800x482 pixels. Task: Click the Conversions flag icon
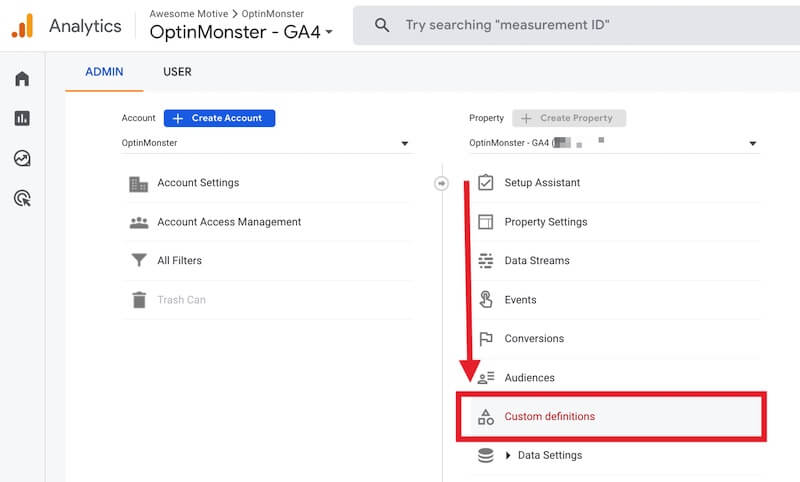click(486, 339)
